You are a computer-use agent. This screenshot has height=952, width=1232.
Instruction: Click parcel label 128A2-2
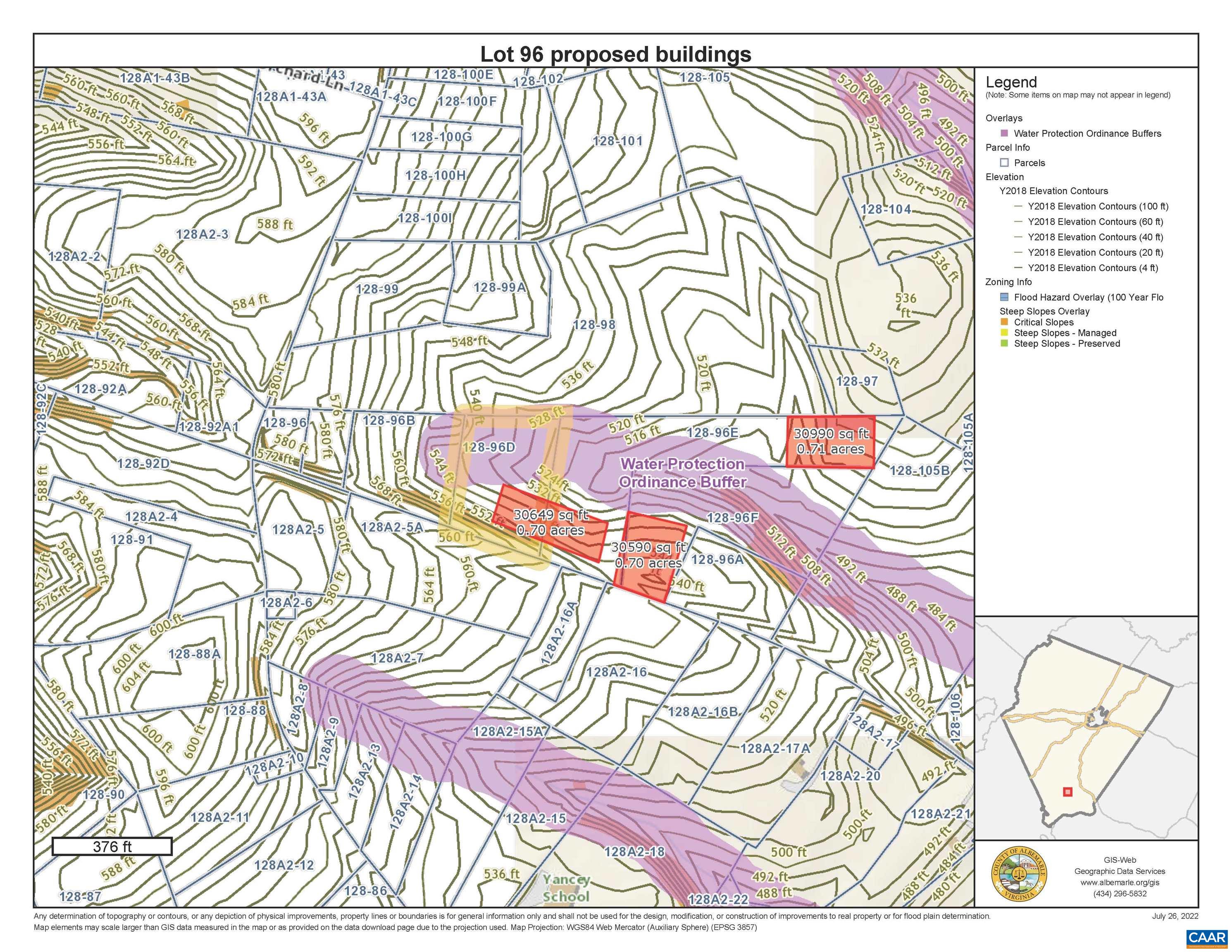pyautogui.click(x=74, y=257)
